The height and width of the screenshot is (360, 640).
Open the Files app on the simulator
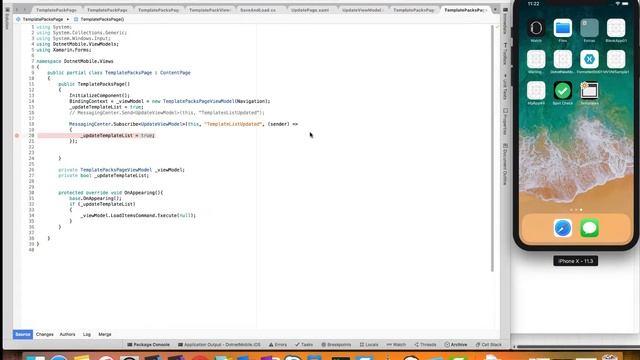562,29
